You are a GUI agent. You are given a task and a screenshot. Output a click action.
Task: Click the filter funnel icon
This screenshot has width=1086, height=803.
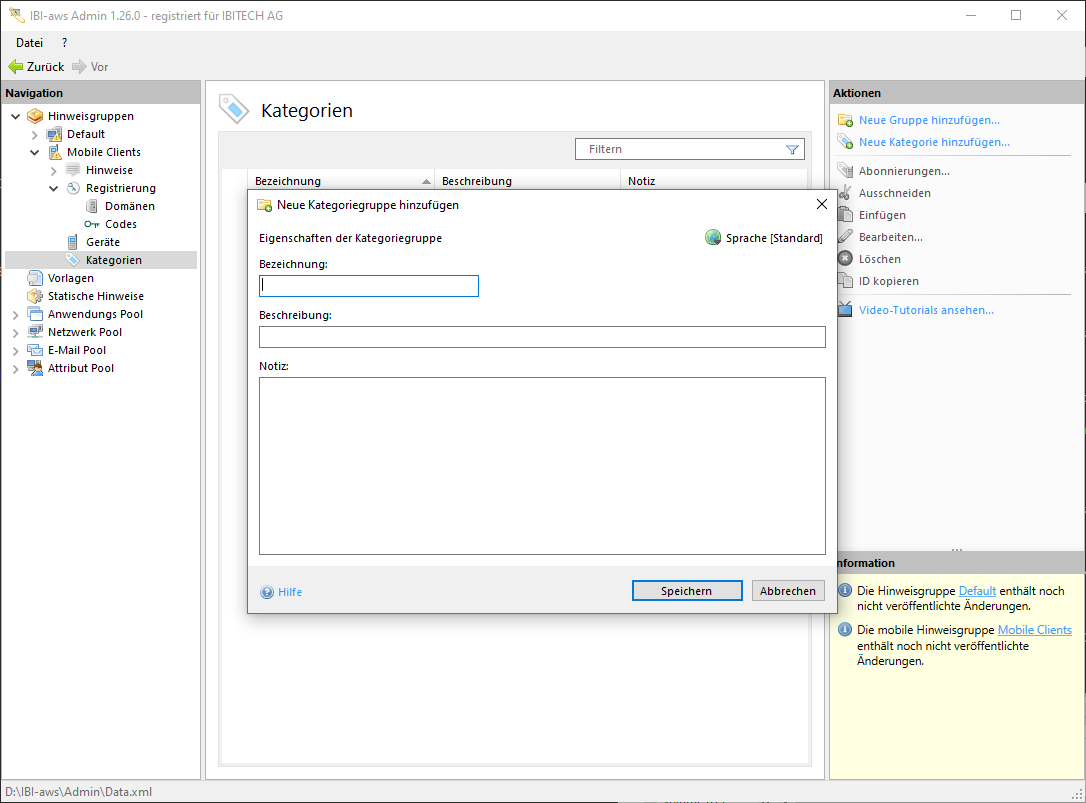792,150
